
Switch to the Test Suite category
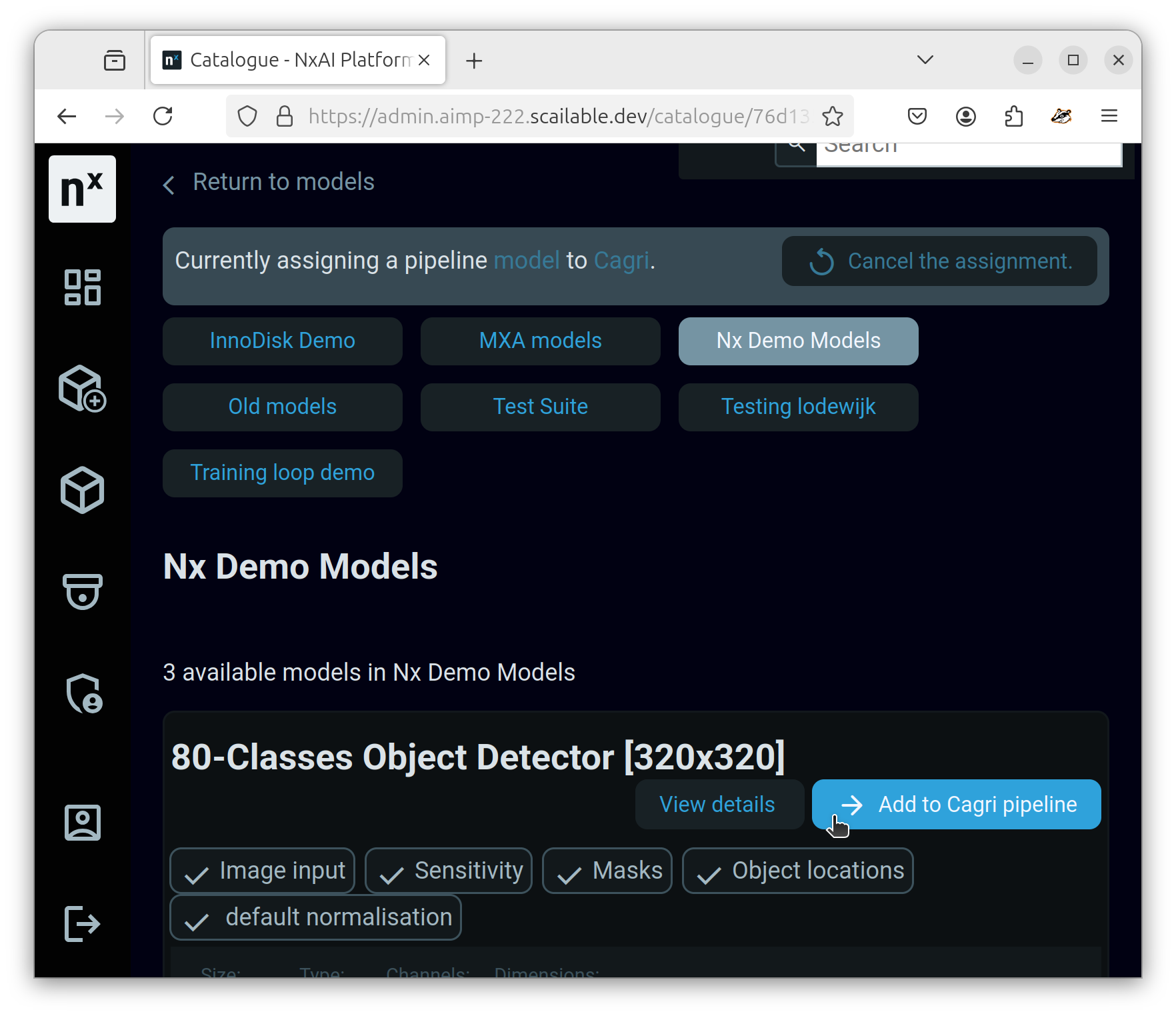click(540, 407)
